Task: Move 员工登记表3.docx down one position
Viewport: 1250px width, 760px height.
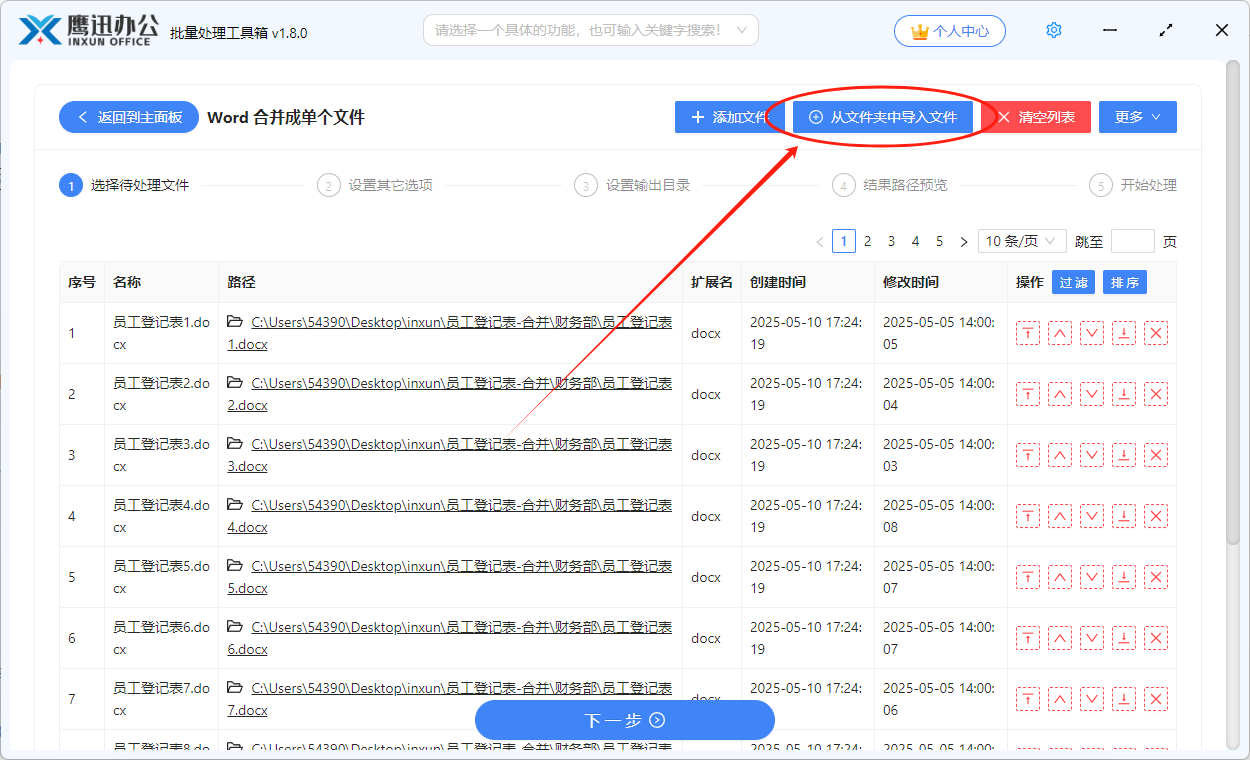Action: pos(1091,455)
